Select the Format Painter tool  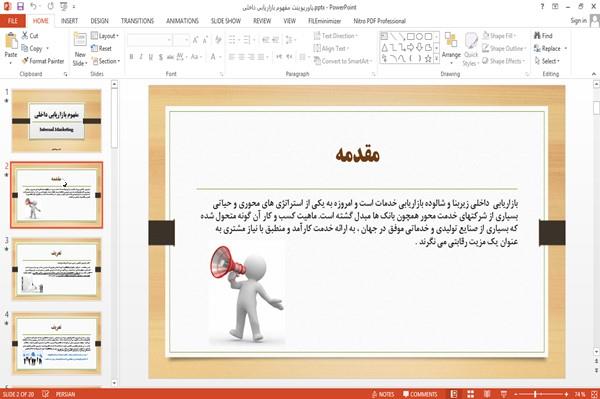pos(43,61)
